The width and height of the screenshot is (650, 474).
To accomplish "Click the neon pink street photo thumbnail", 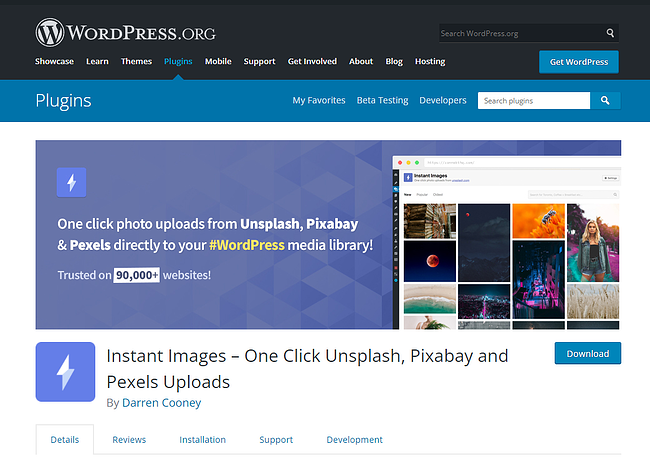I will pyautogui.click(x=538, y=280).
